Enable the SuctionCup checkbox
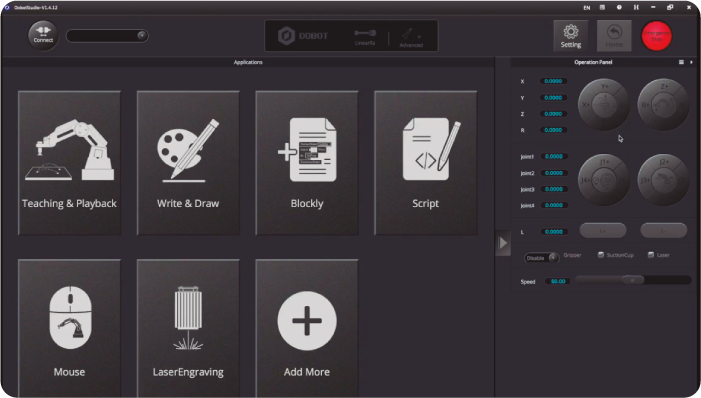Viewport: 701px width, 398px height. click(601, 255)
